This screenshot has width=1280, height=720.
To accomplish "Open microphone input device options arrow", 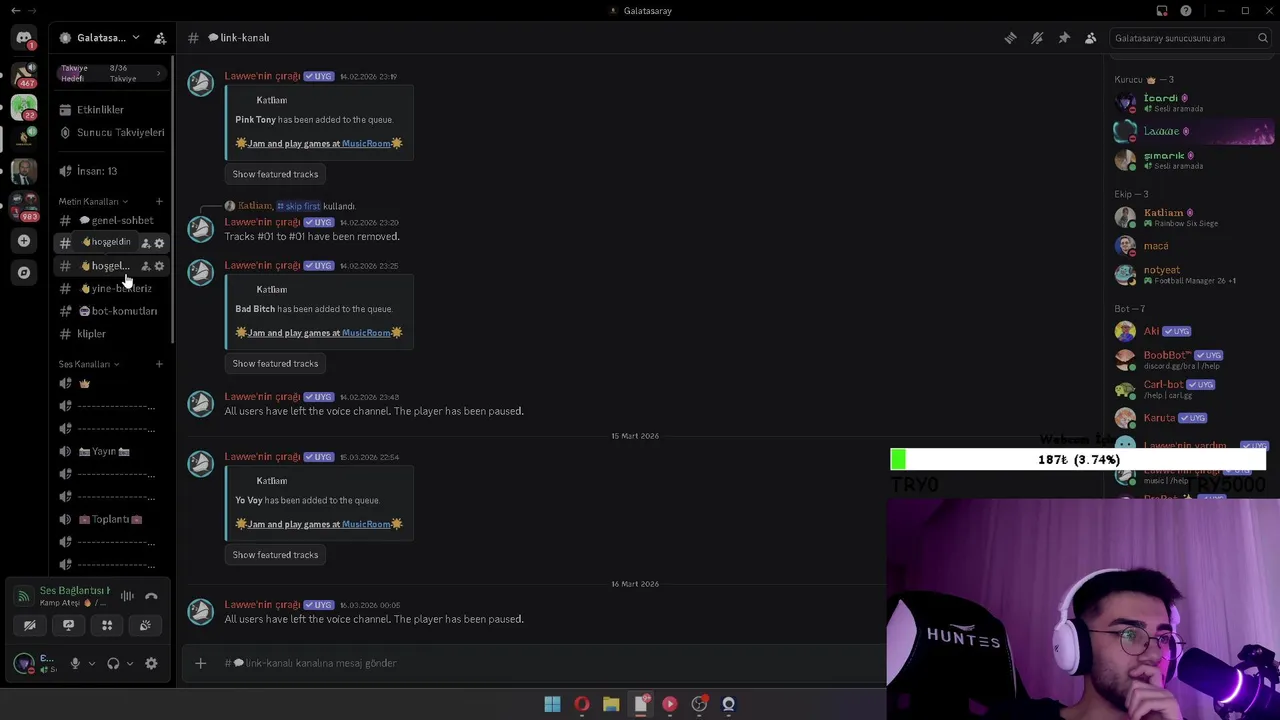I will pyautogui.click(x=91, y=663).
